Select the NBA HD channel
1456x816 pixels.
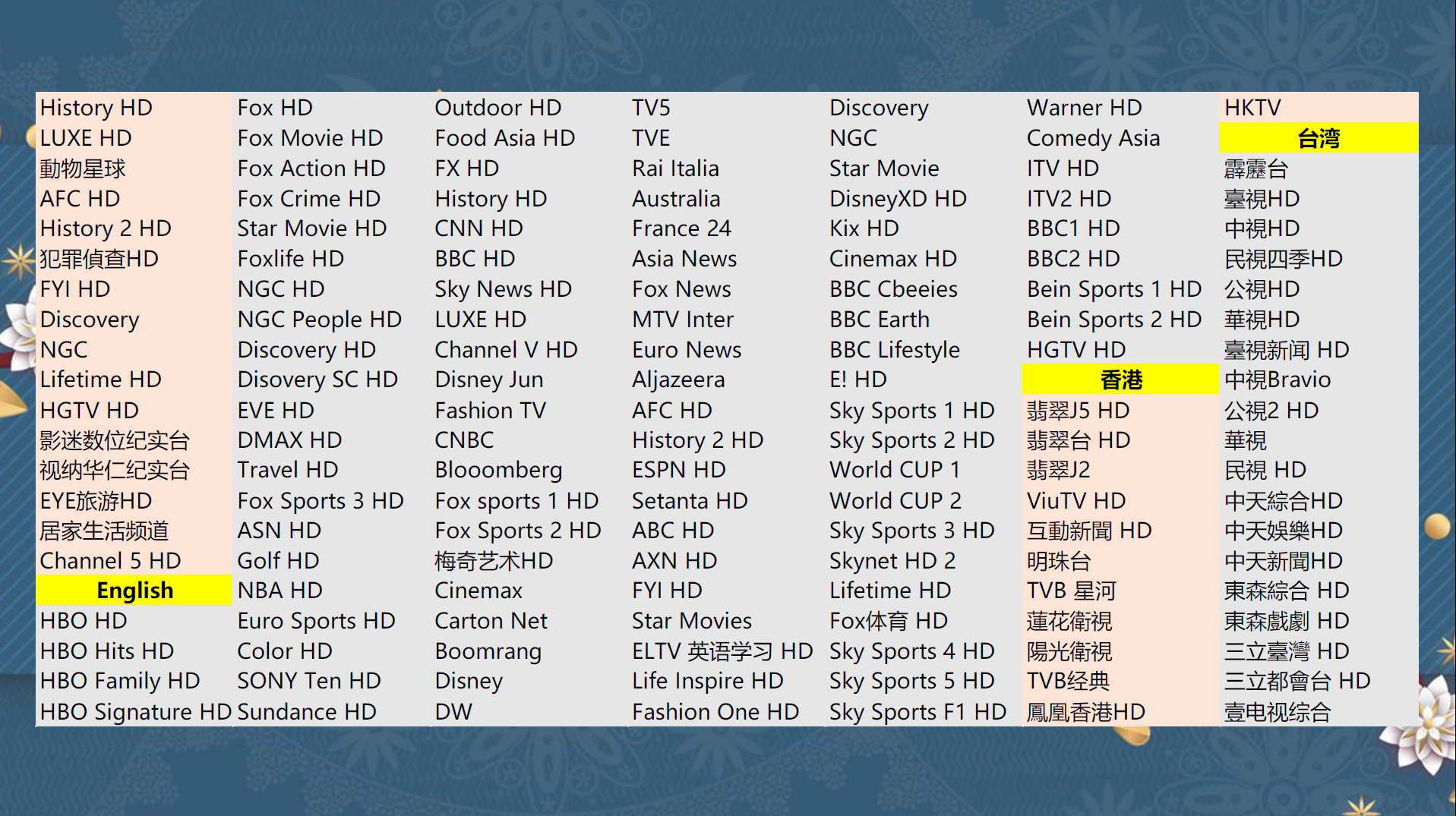coord(280,591)
